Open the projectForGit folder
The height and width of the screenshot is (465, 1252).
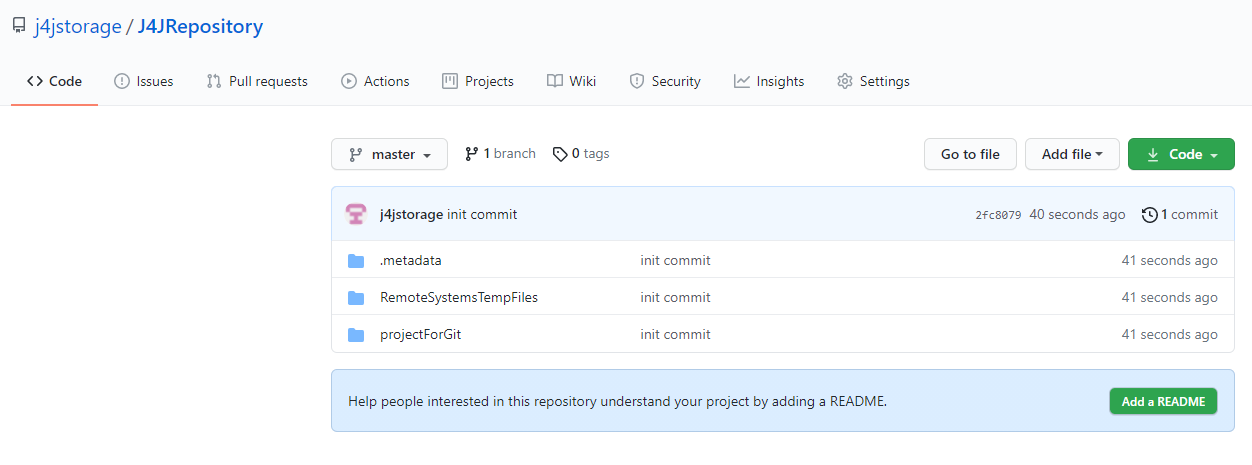coord(421,334)
